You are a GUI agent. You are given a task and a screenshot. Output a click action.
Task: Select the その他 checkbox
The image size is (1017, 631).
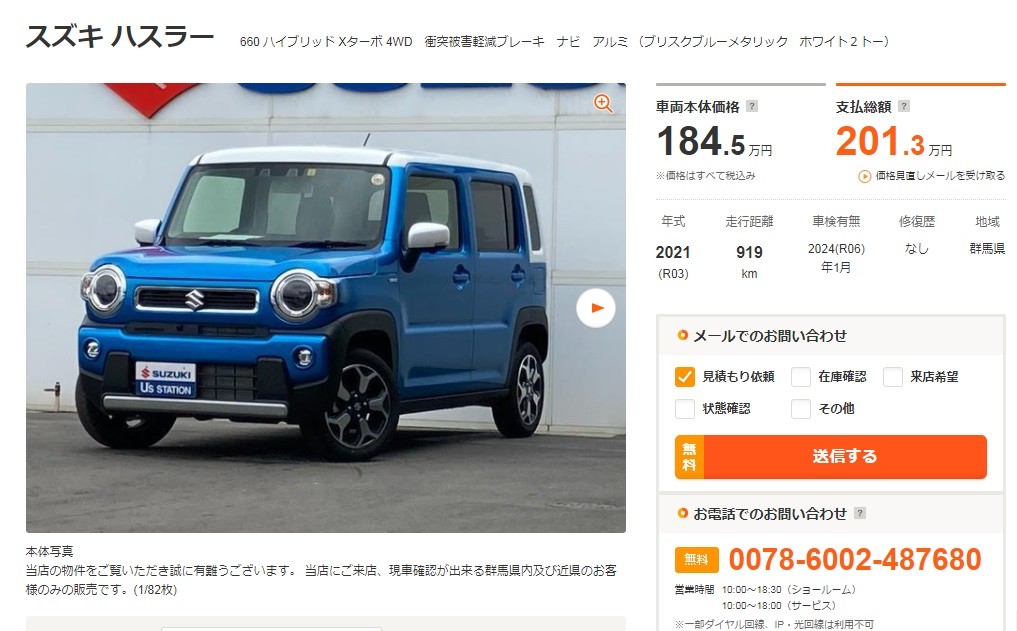(800, 409)
